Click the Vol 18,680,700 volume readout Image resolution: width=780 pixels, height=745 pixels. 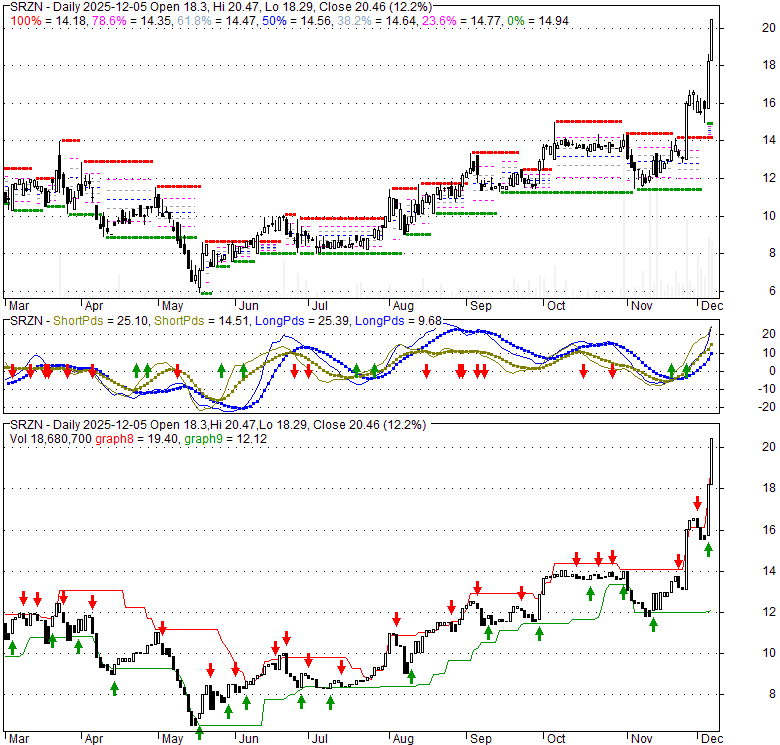(49, 439)
